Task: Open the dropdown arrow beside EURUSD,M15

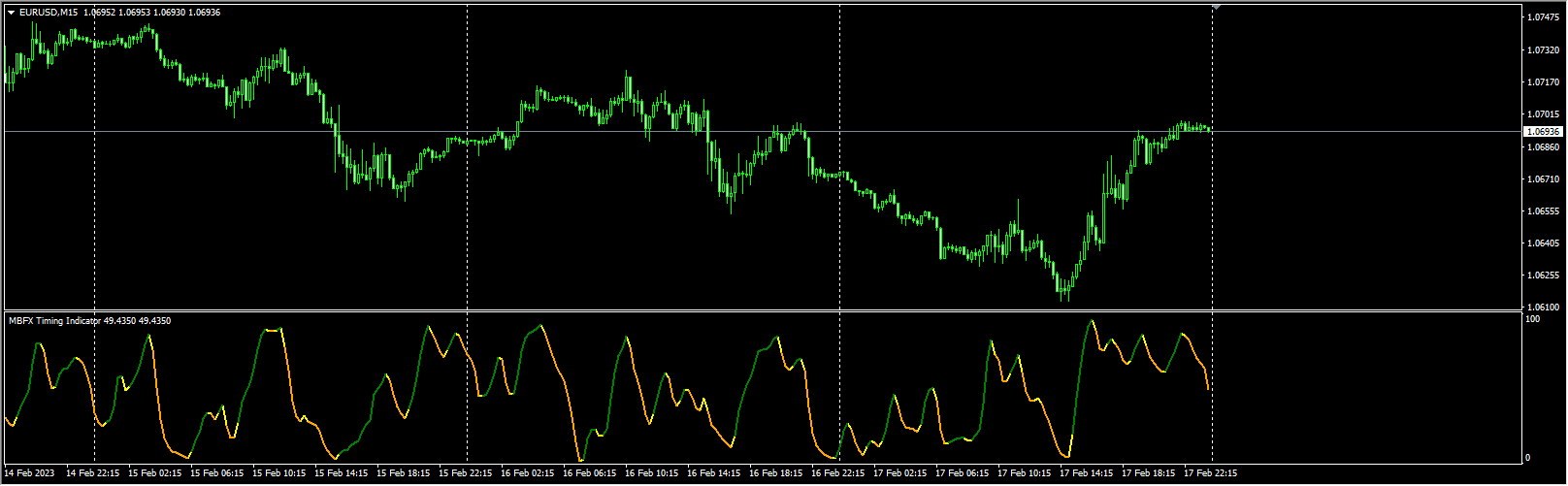Action: click(x=11, y=13)
